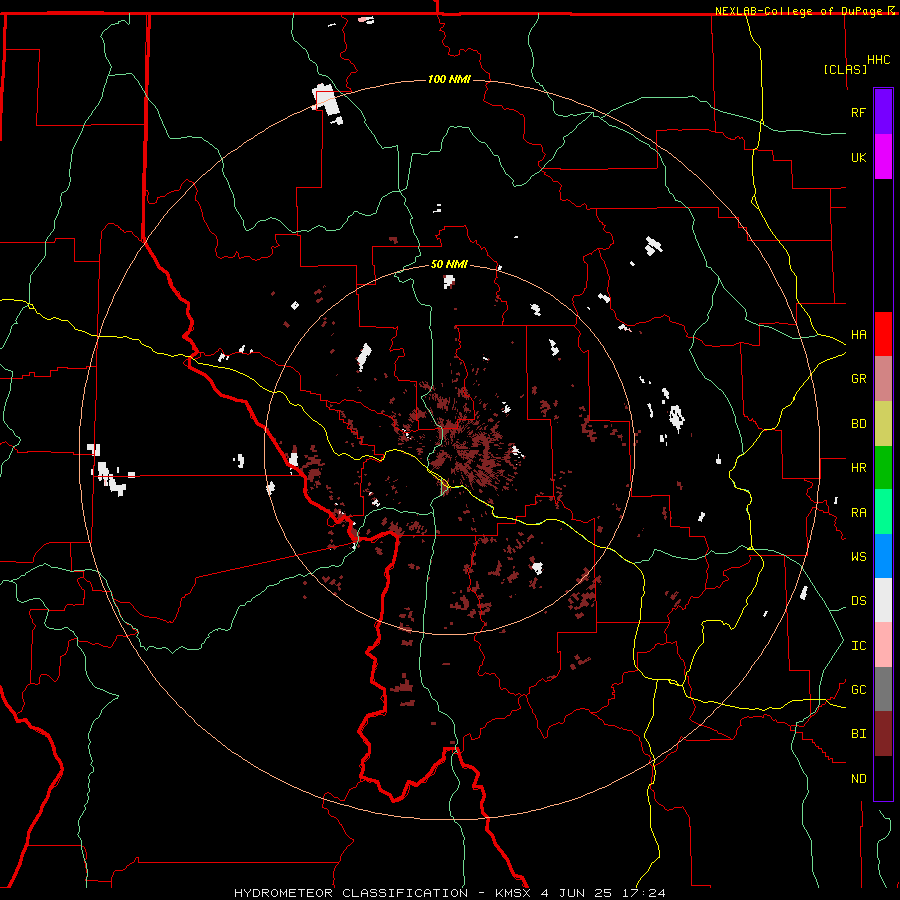Screen dimensions: 900x900
Task: Click the WS legend label
Action: click(858, 557)
